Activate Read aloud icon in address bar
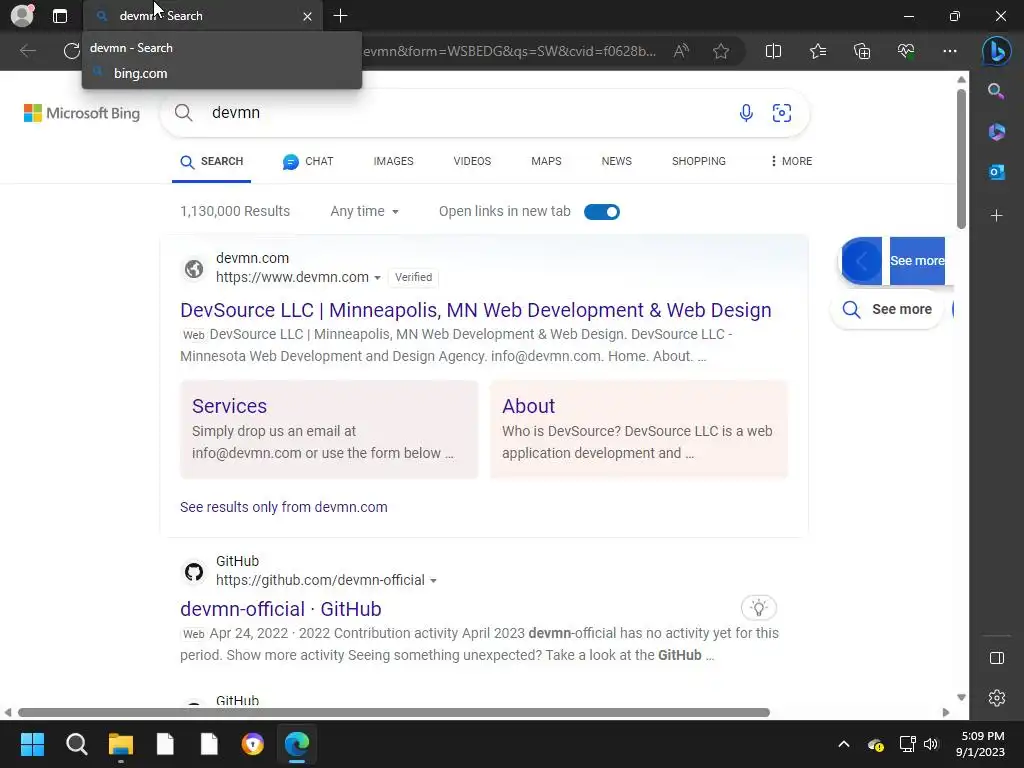 tap(681, 51)
